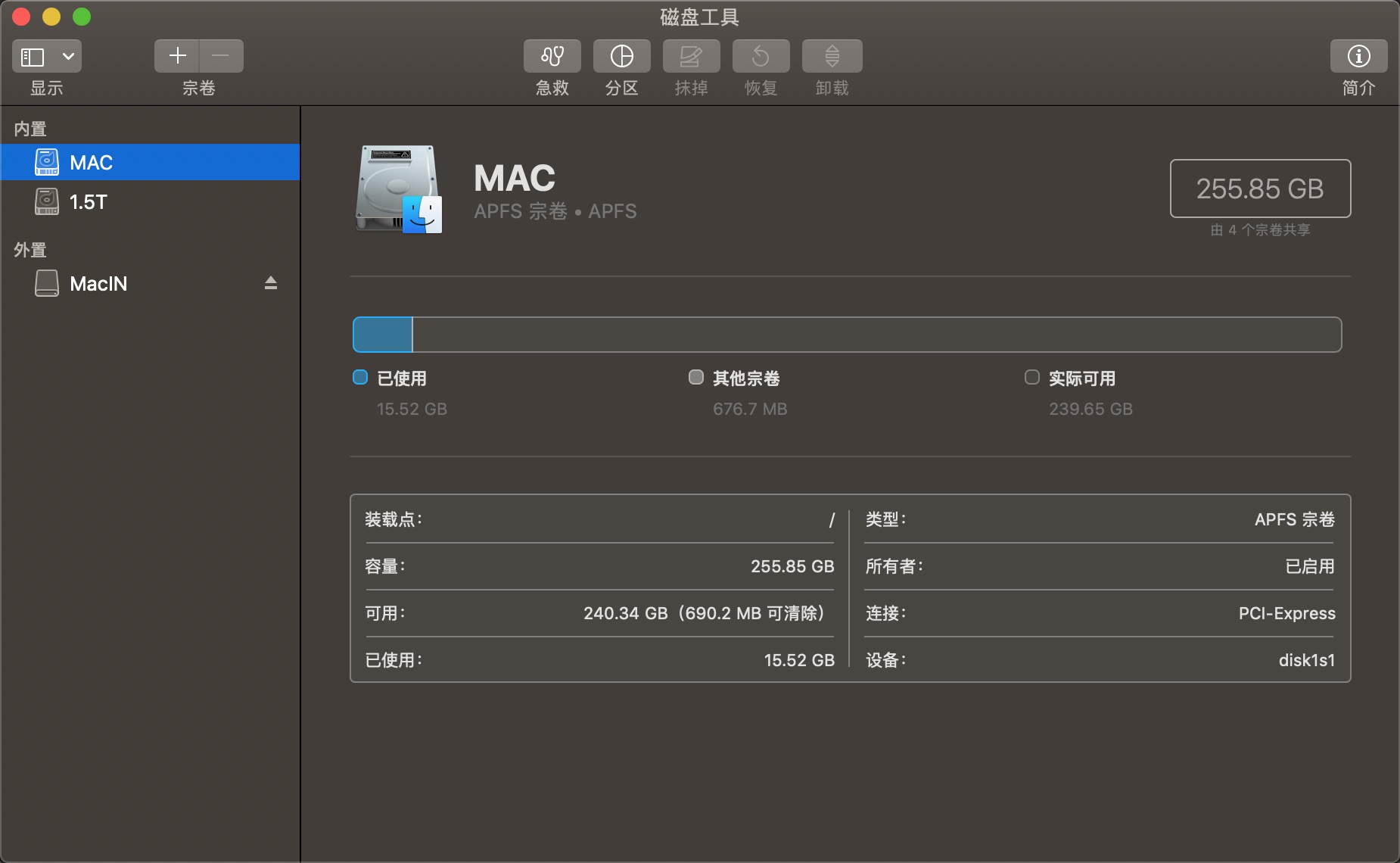Click the Unmount (卸载) toolbar icon
Image resolution: width=1400 pixels, height=863 pixels.
coord(832,56)
